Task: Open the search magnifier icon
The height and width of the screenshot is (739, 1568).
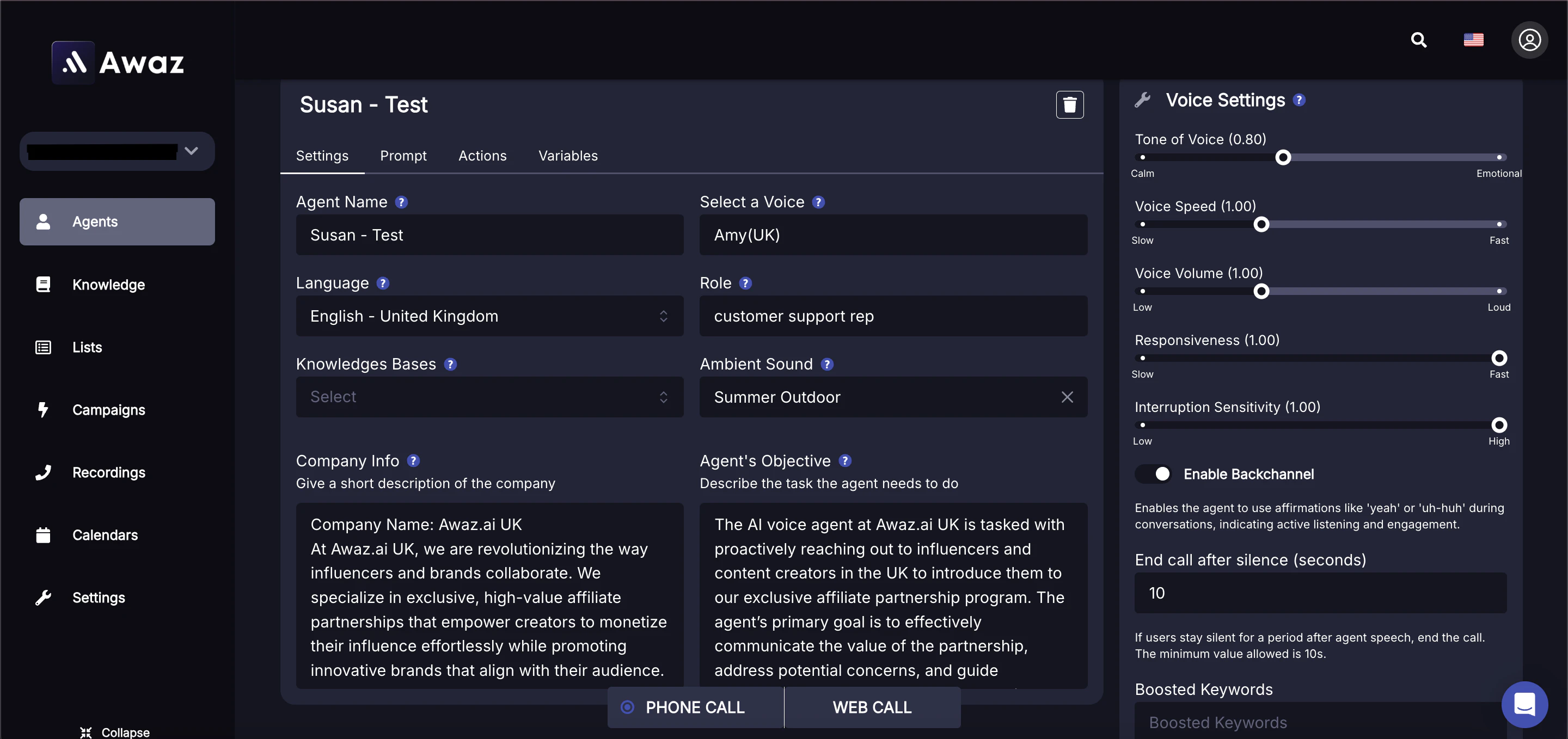Action: click(x=1418, y=40)
